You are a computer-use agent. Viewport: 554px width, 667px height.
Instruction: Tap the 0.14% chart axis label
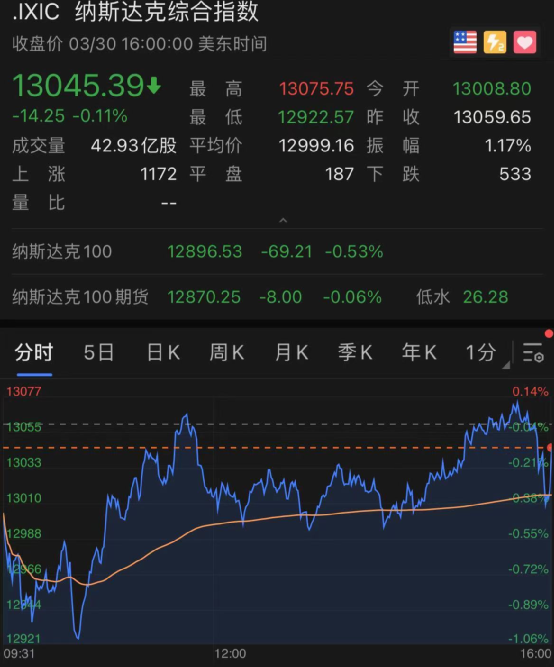coord(530,391)
